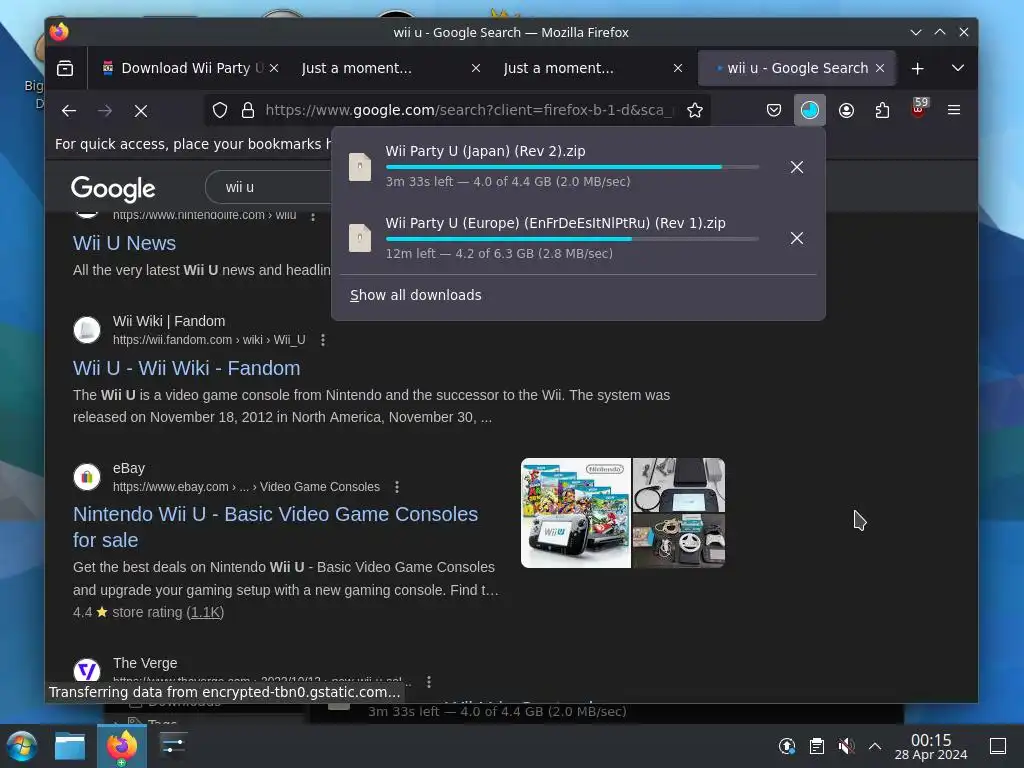Click the file icon for the Europe zip download
This screenshot has height=768, width=1024.
click(x=360, y=238)
